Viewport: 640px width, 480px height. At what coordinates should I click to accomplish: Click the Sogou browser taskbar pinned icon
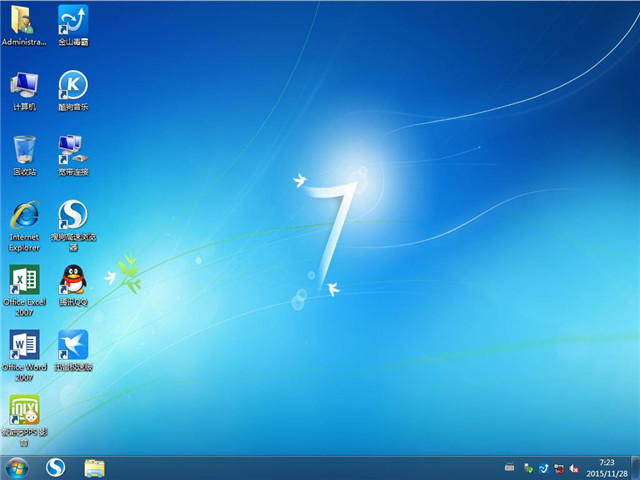56,468
